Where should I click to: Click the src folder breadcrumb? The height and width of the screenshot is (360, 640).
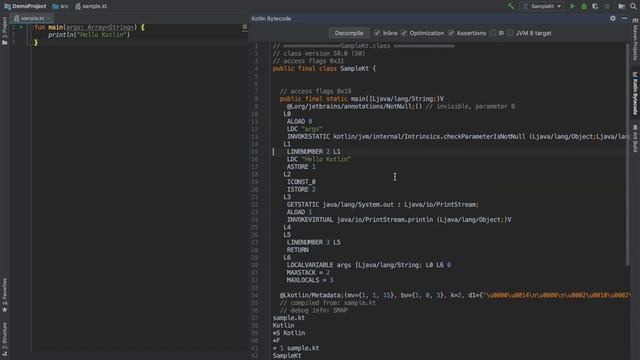pyautogui.click(x=60, y=6)
